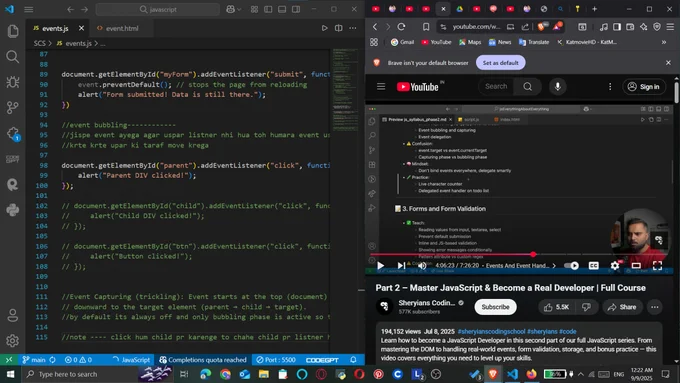Close the events.js tab
Screen dimensions: 680x383
pos(81,28)
